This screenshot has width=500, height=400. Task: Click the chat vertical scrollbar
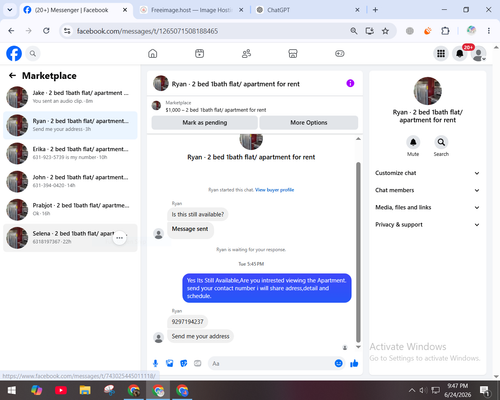tap(358, 252)
